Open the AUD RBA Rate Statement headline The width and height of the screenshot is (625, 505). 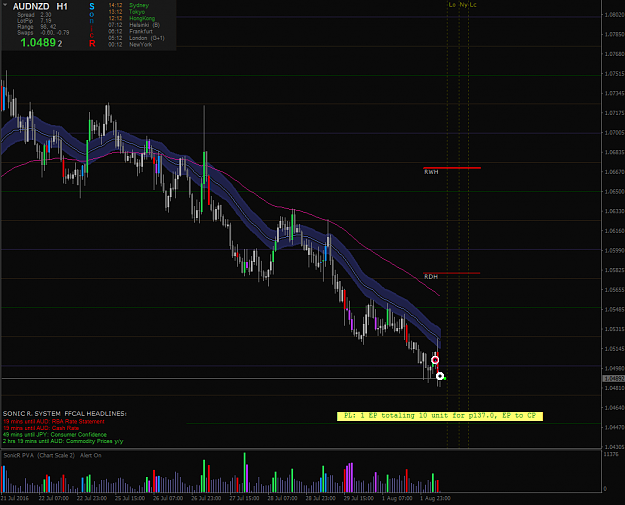point(54,421)
